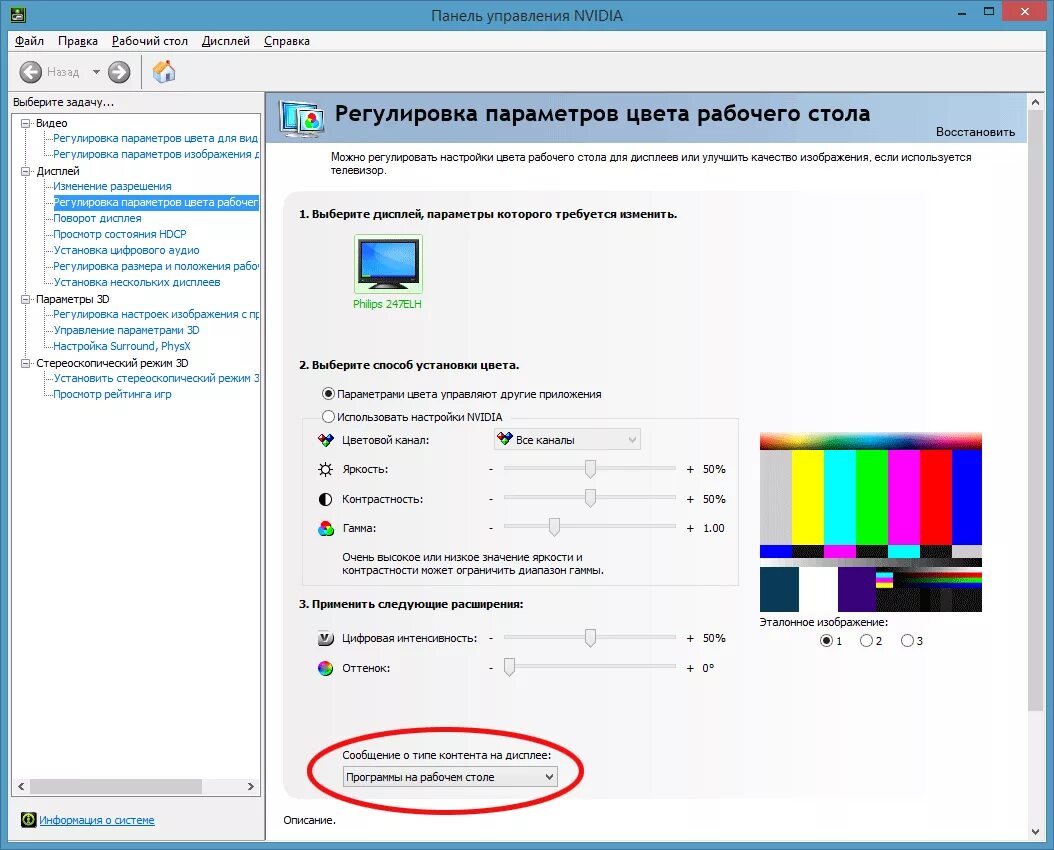Screen dimensions: 1054x850
Task: Click the Back arrow icon
Action: [30, 72]
